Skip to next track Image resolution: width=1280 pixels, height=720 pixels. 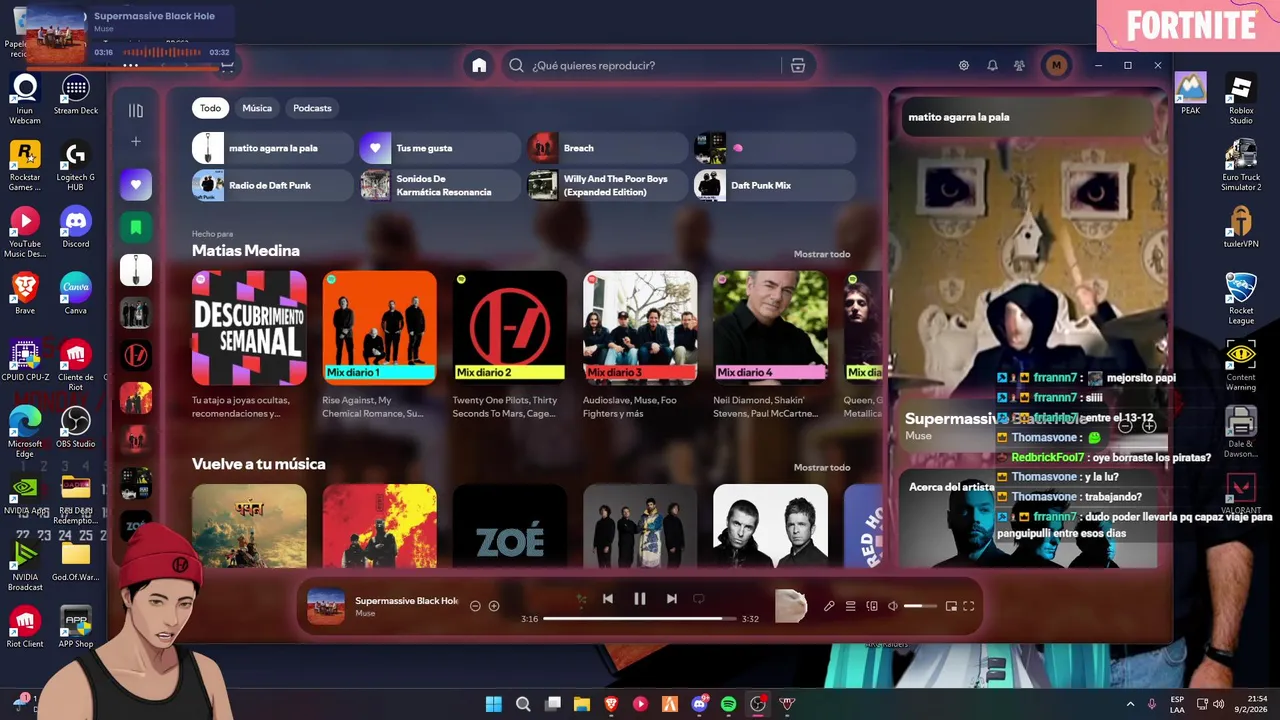(672, 599)
